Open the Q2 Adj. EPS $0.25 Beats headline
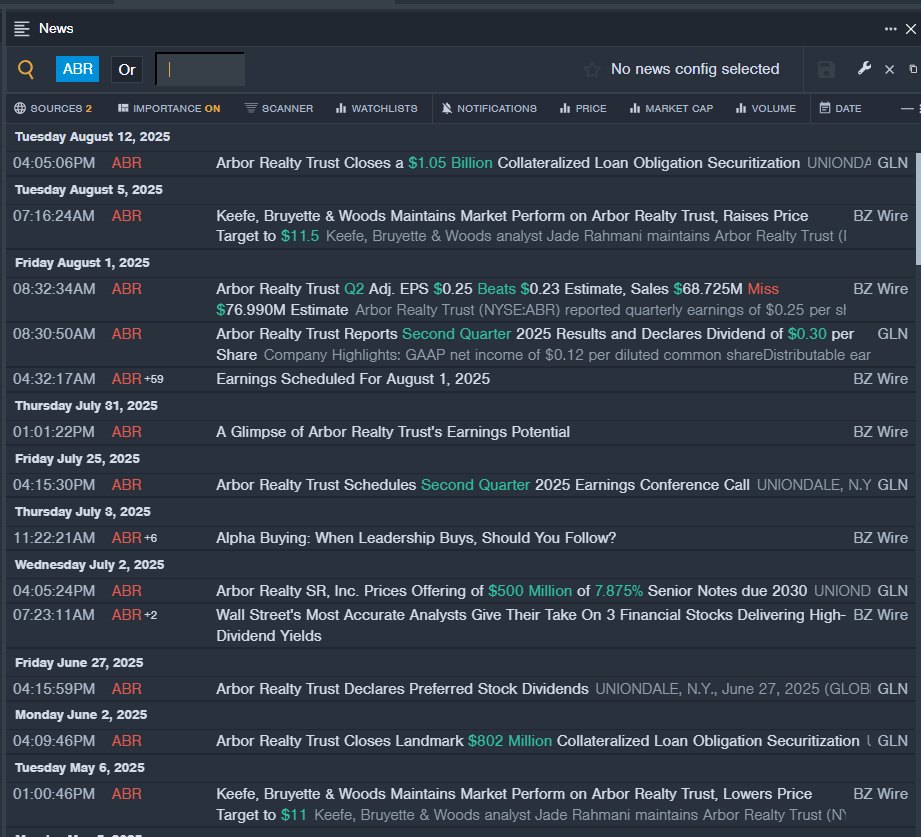Image resolution: width=921 pixels, height=837 pixels. point(498,299)
